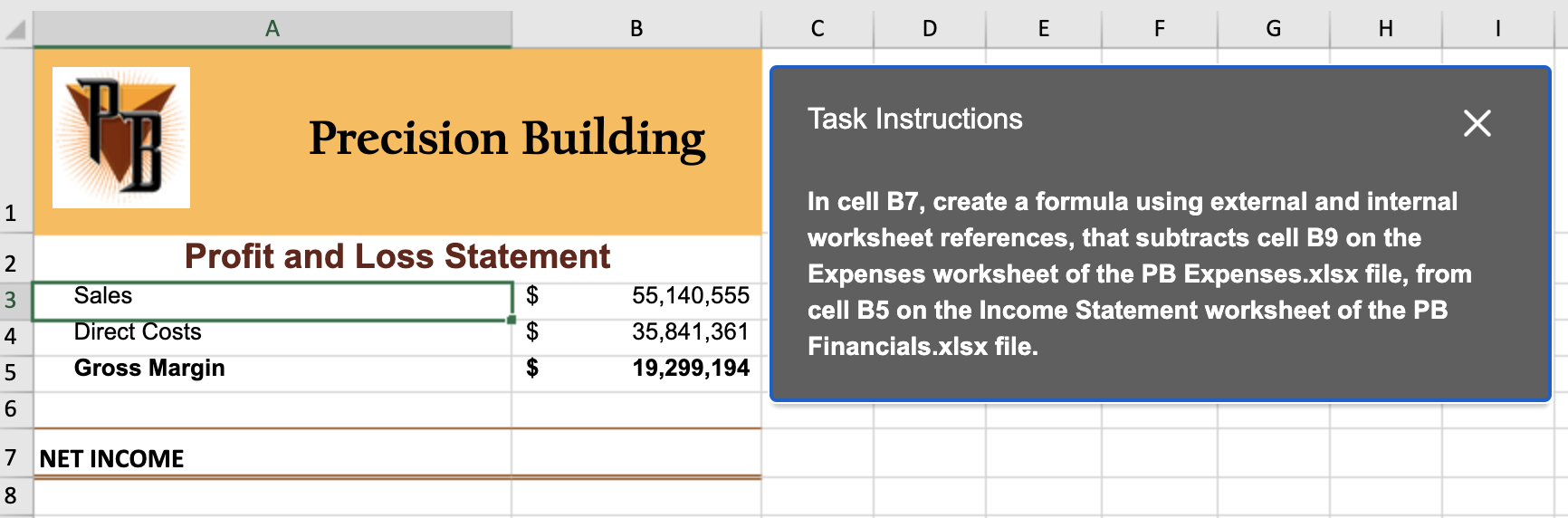Select the Precision Building PB logo image
The image size is (1568, 518).
coord(121,138)
